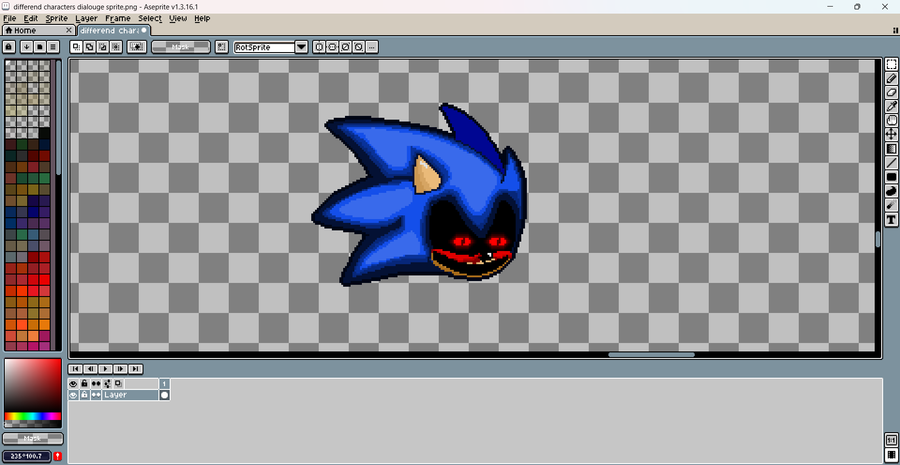Play the animation
The height and width of the screenshot is (465, 900).
click(106, 369)
